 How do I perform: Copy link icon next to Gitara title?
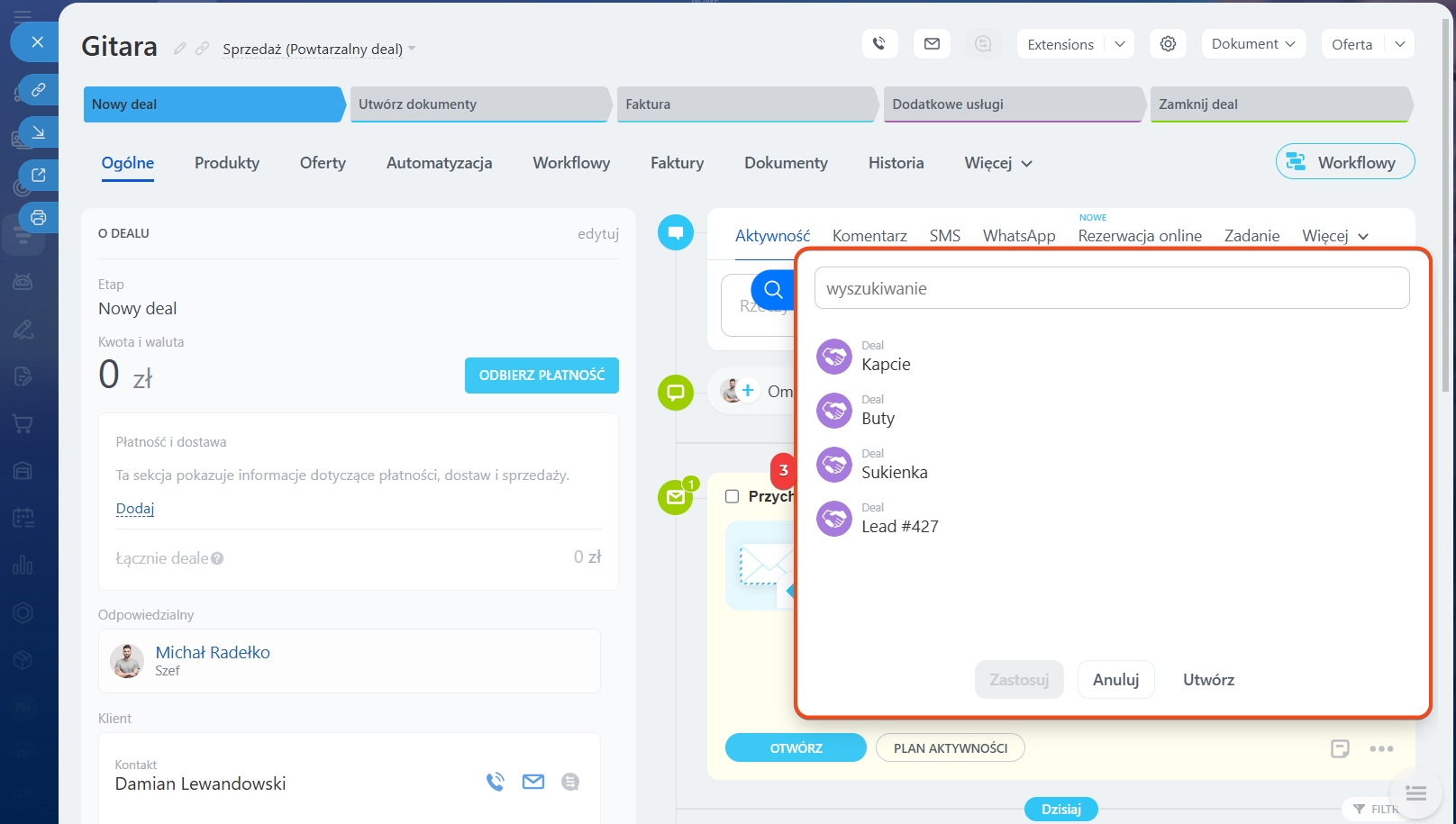click(x=203, y=49)
